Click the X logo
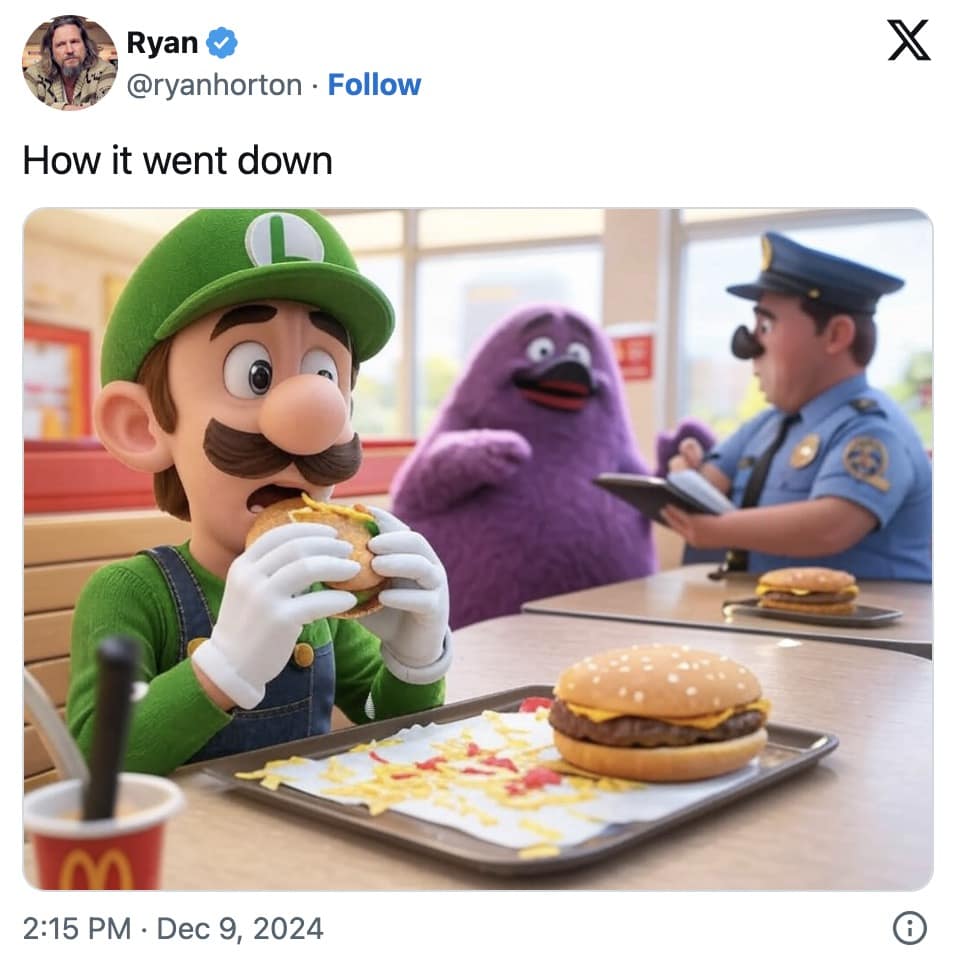The height and width of the screenshot is (968, 958). 908,41
